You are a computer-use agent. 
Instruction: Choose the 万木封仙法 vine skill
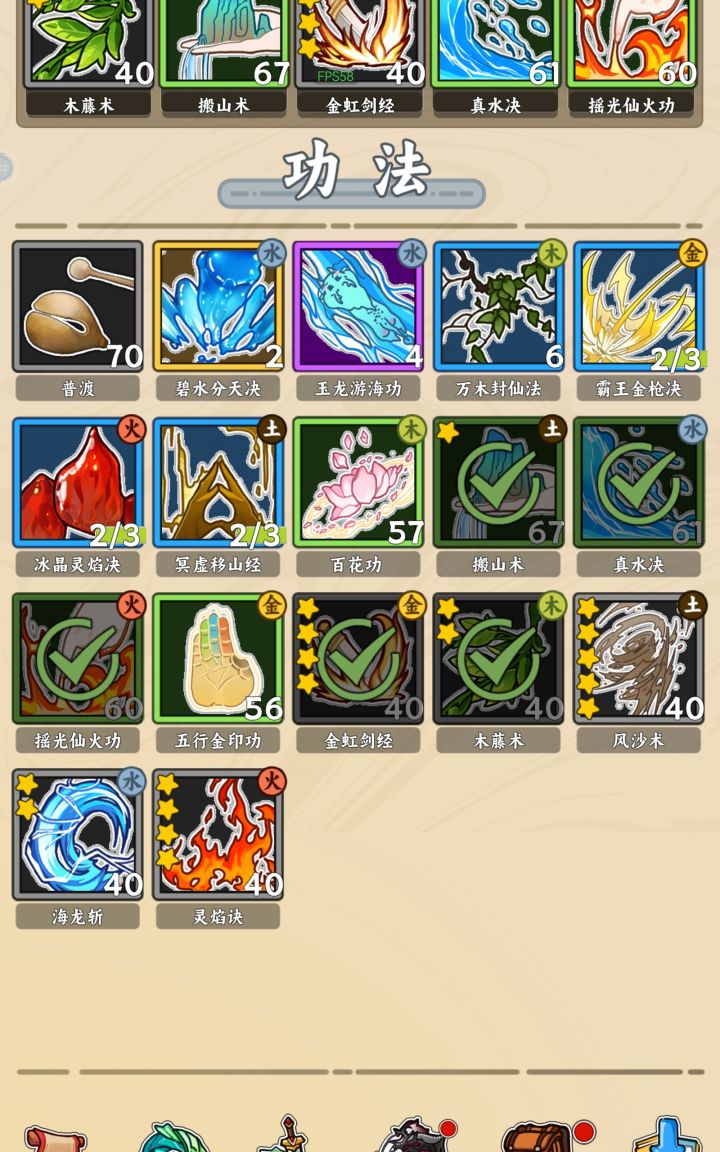point(499,306)
